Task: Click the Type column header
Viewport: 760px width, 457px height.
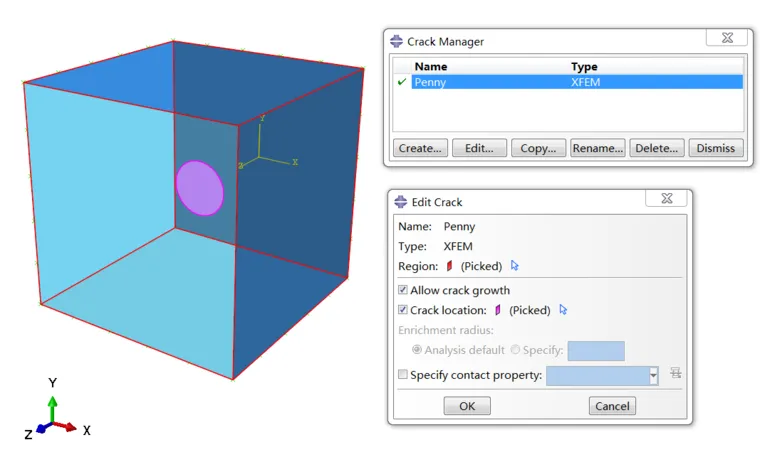Action: [584, 66]
